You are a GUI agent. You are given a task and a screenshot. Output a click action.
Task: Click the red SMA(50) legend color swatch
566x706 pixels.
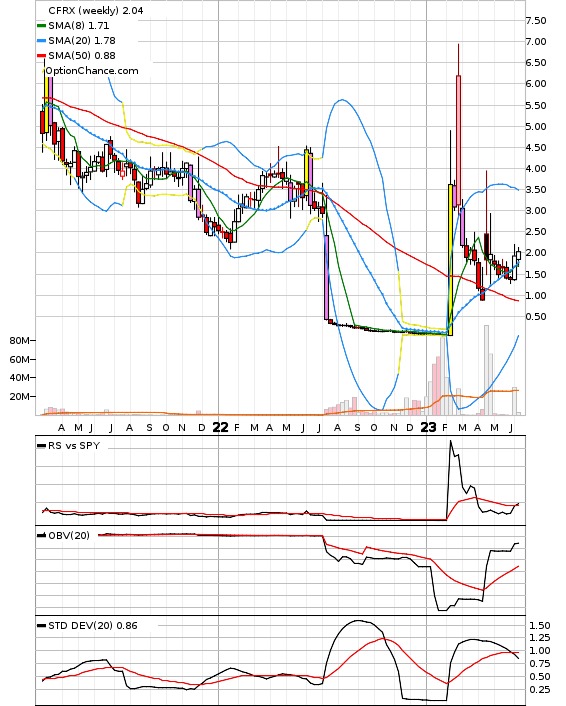(41, 55)
